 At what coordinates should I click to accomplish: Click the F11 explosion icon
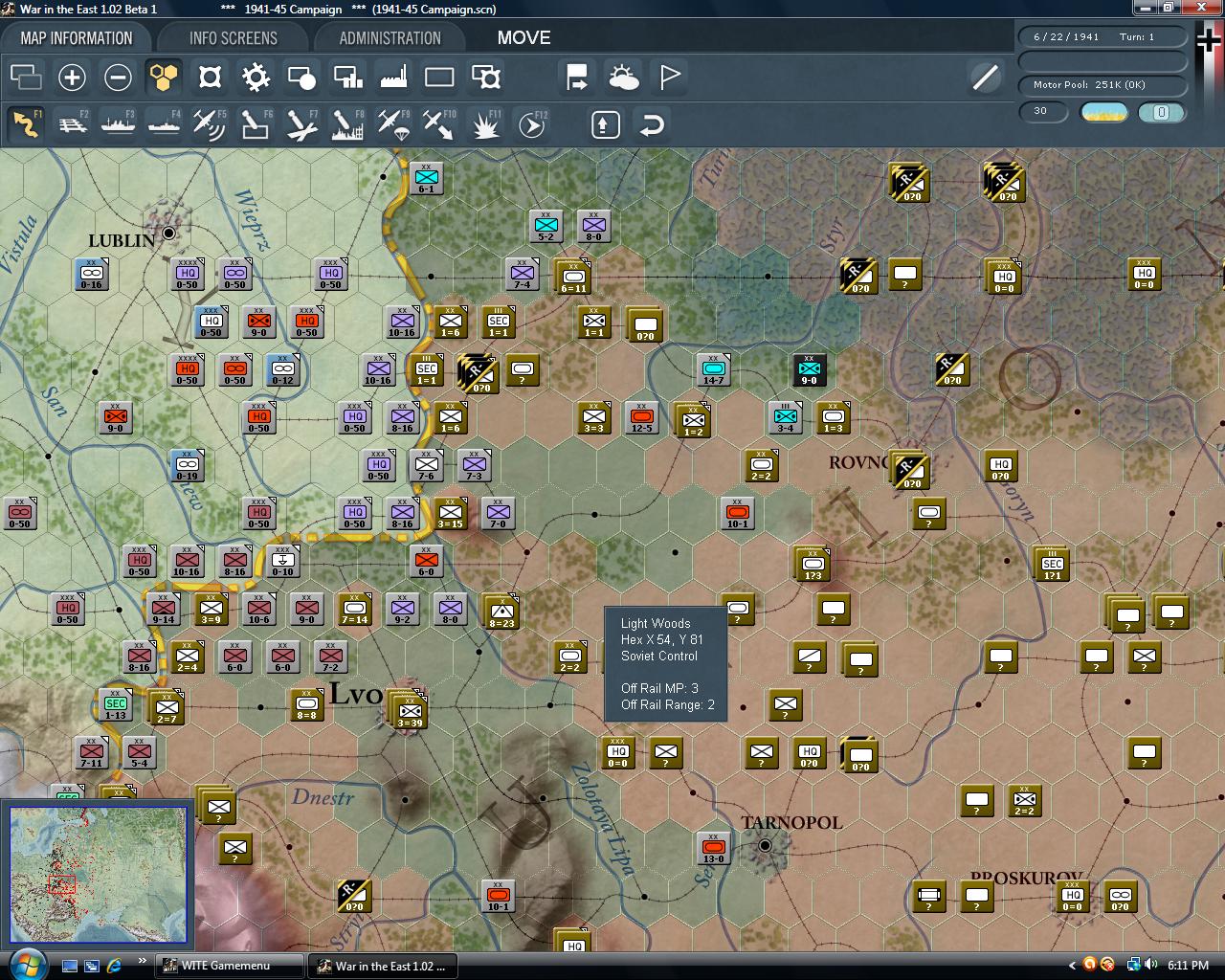pyautogui.click(x=485, y=124)
